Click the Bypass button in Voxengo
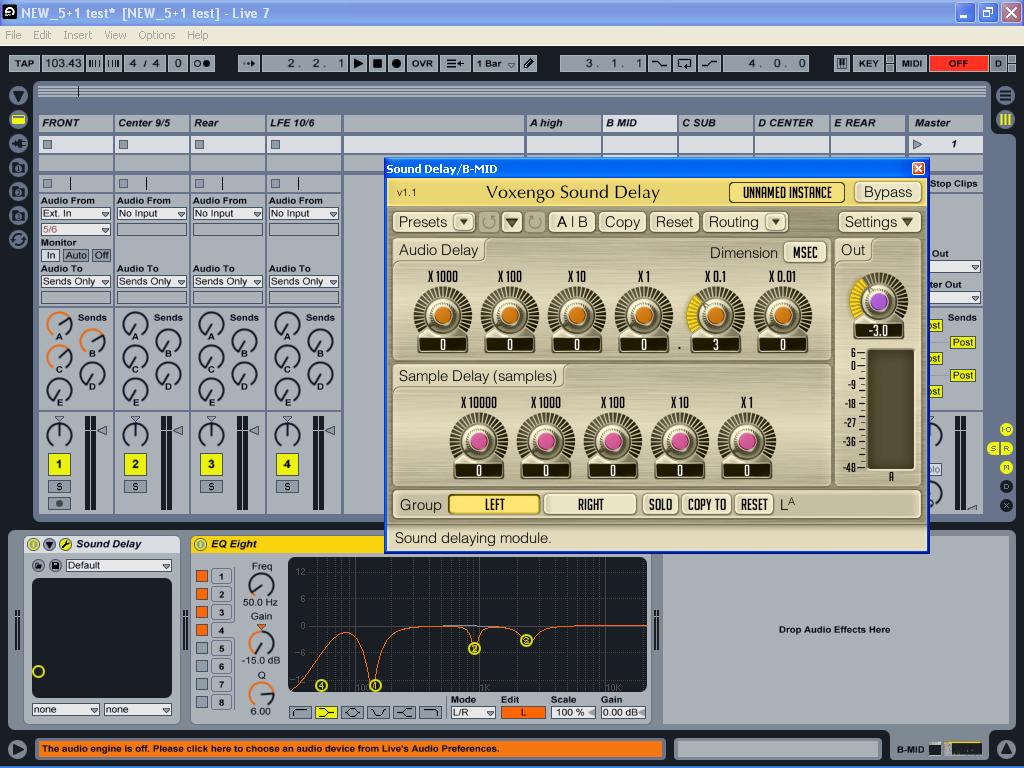 tap(887, 192)
